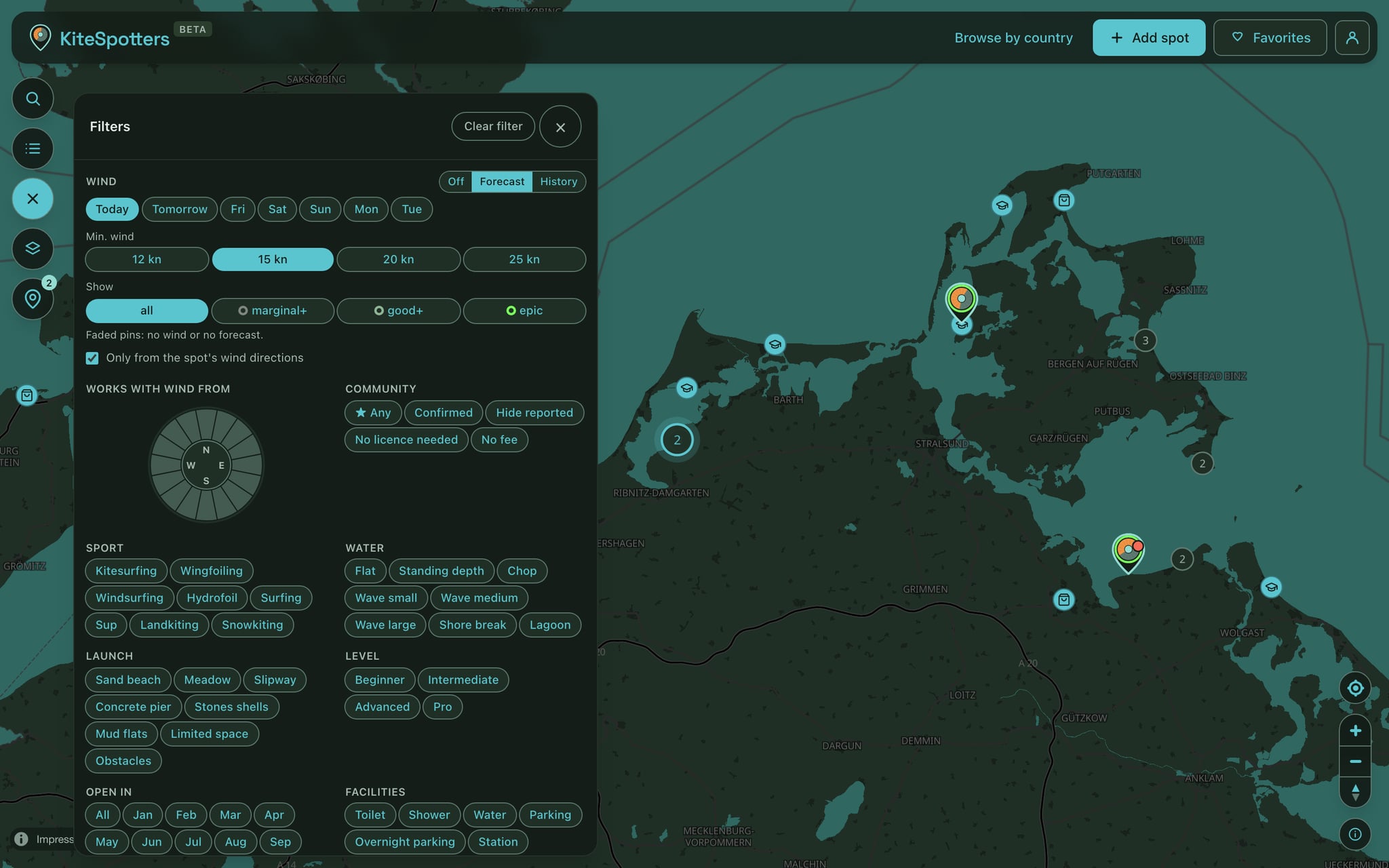Screen dimensions: 1389x868
Task: Open the spot list view icon
Action: pyautogui.click(x=33, y=149)
